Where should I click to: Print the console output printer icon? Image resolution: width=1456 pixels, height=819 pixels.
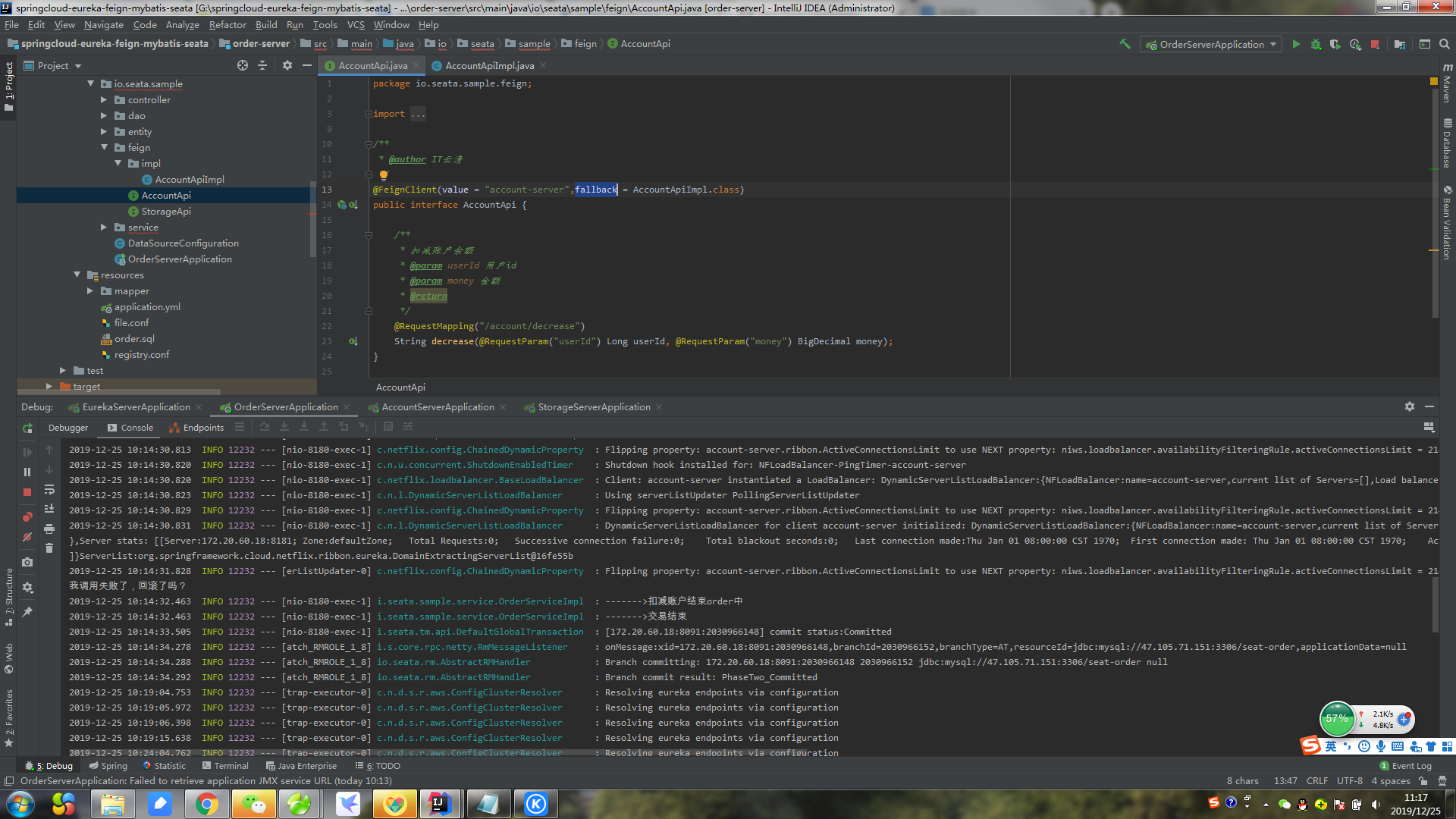(49, 529)
